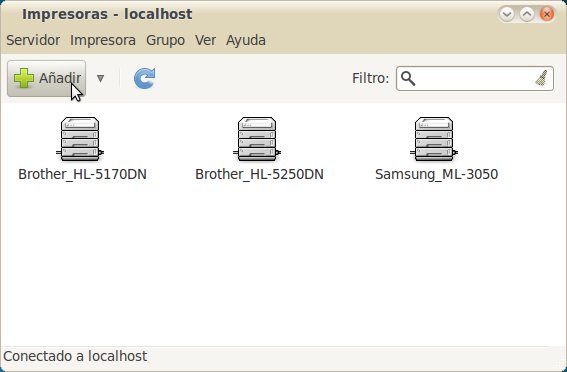Minimize the Impresoras window
567x372 pixels.
coord(507,14)
